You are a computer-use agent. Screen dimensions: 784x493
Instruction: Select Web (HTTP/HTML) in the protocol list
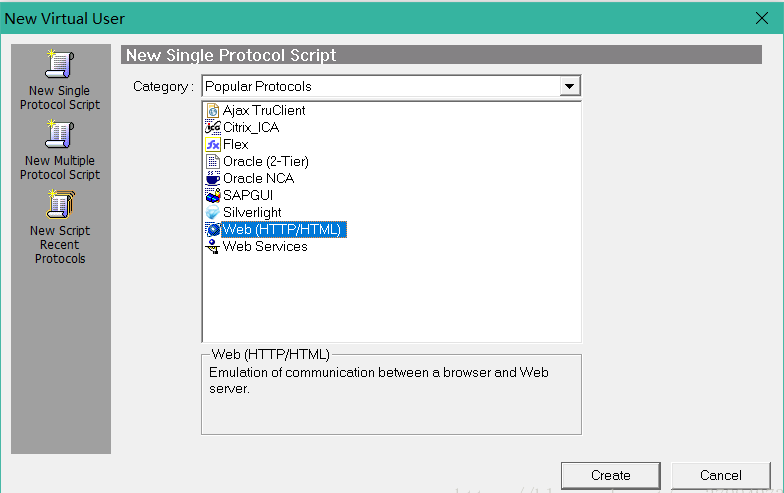(x=281, y=230)
